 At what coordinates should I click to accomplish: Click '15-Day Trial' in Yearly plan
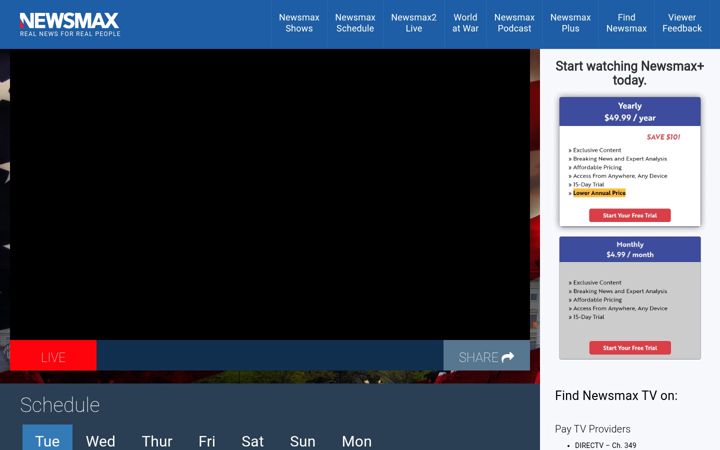click(x=589, y=185)
